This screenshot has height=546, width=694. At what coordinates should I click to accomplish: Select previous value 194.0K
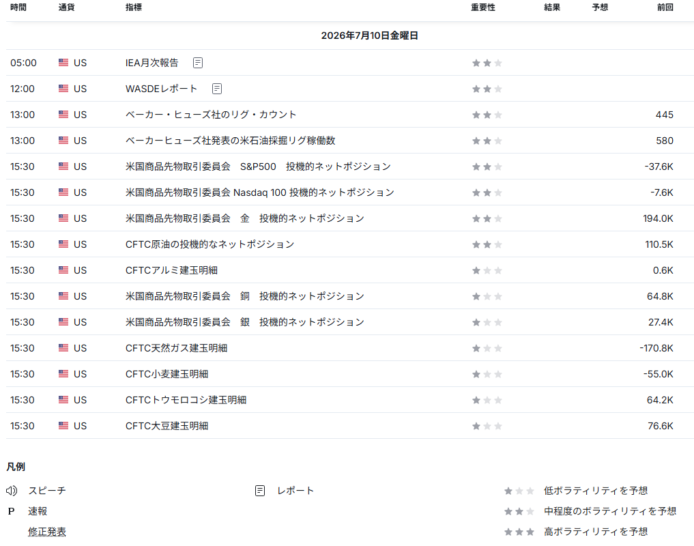[x=658, y=219]
